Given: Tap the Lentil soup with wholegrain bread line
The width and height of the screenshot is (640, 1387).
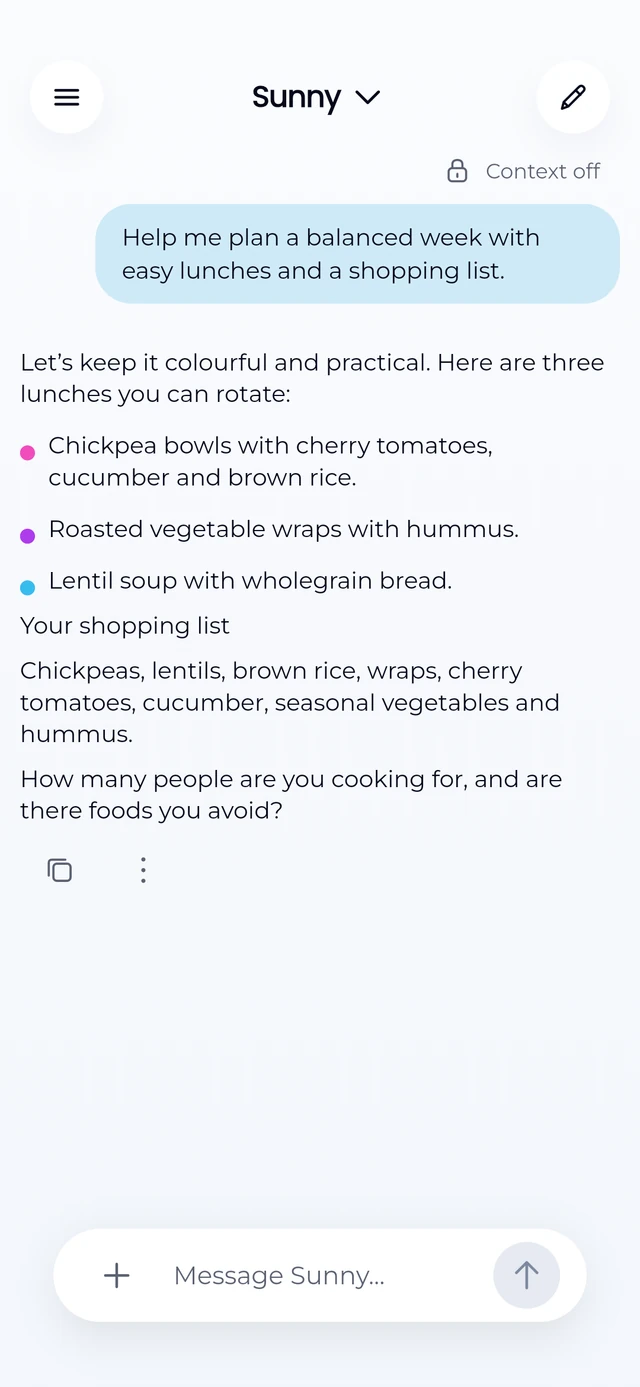Looking at the screenshot, I should (250, 581).
